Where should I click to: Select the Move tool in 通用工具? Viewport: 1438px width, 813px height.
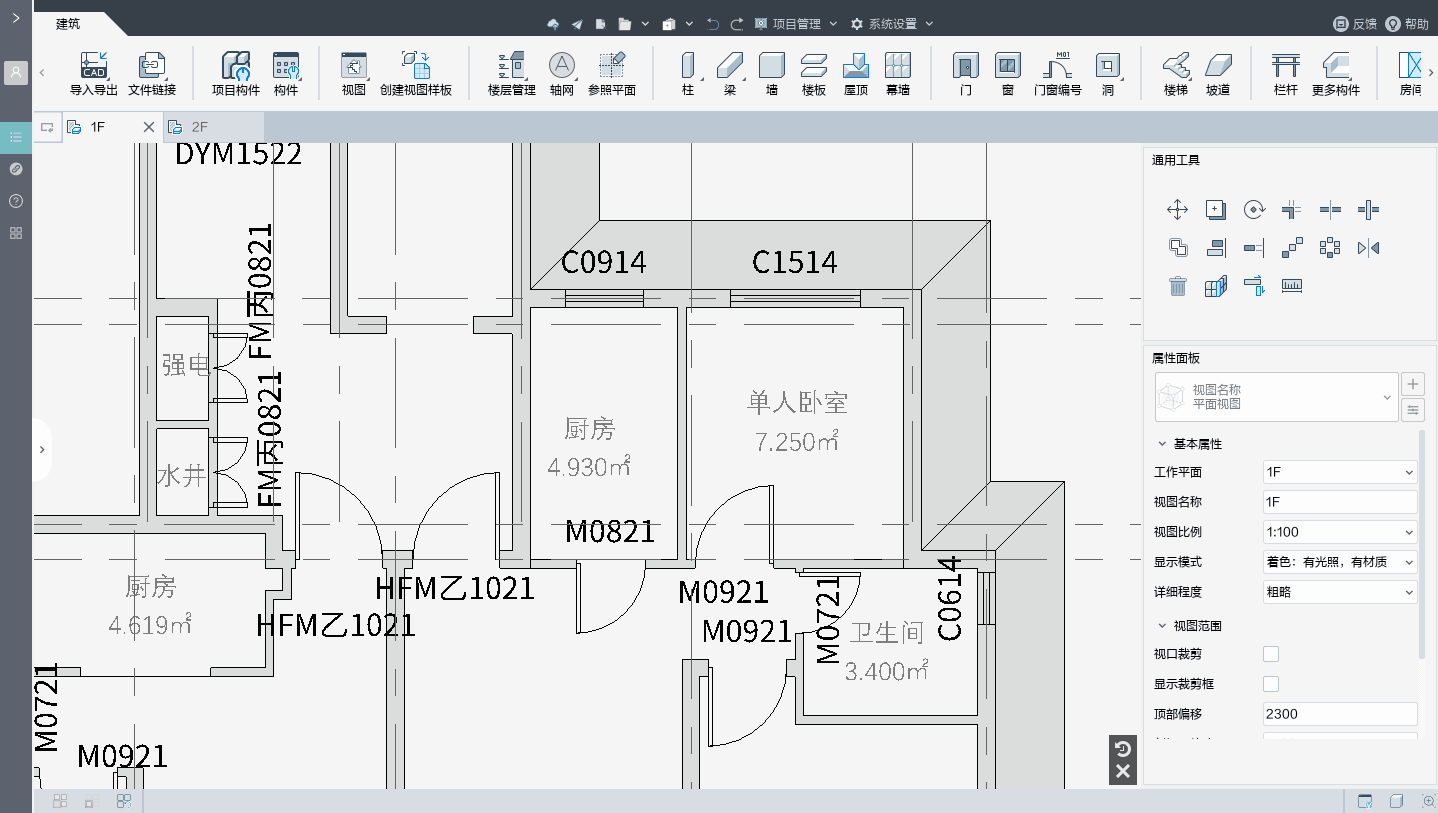point(1177,209)
